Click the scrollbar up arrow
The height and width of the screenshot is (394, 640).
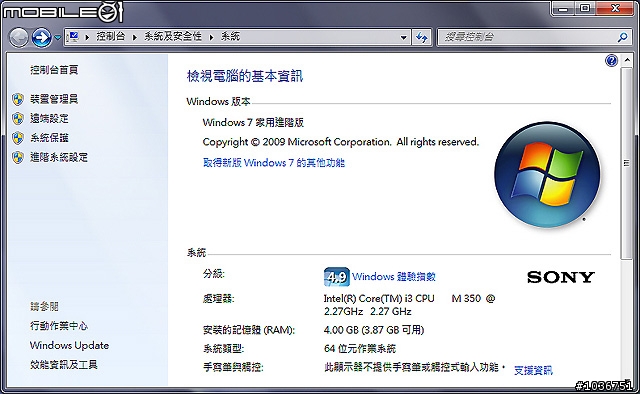coord(626,61)
